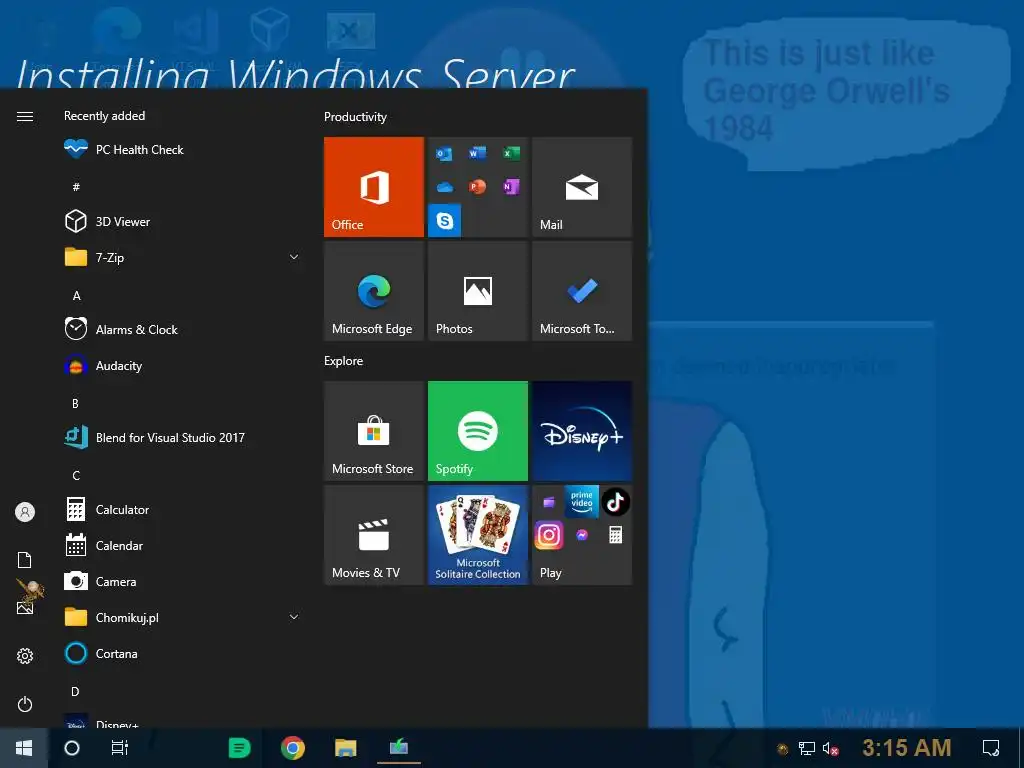Open Settings gear in Start sidebar
The height and width of the screenshot is (768, 1024).
pos(25,656)
